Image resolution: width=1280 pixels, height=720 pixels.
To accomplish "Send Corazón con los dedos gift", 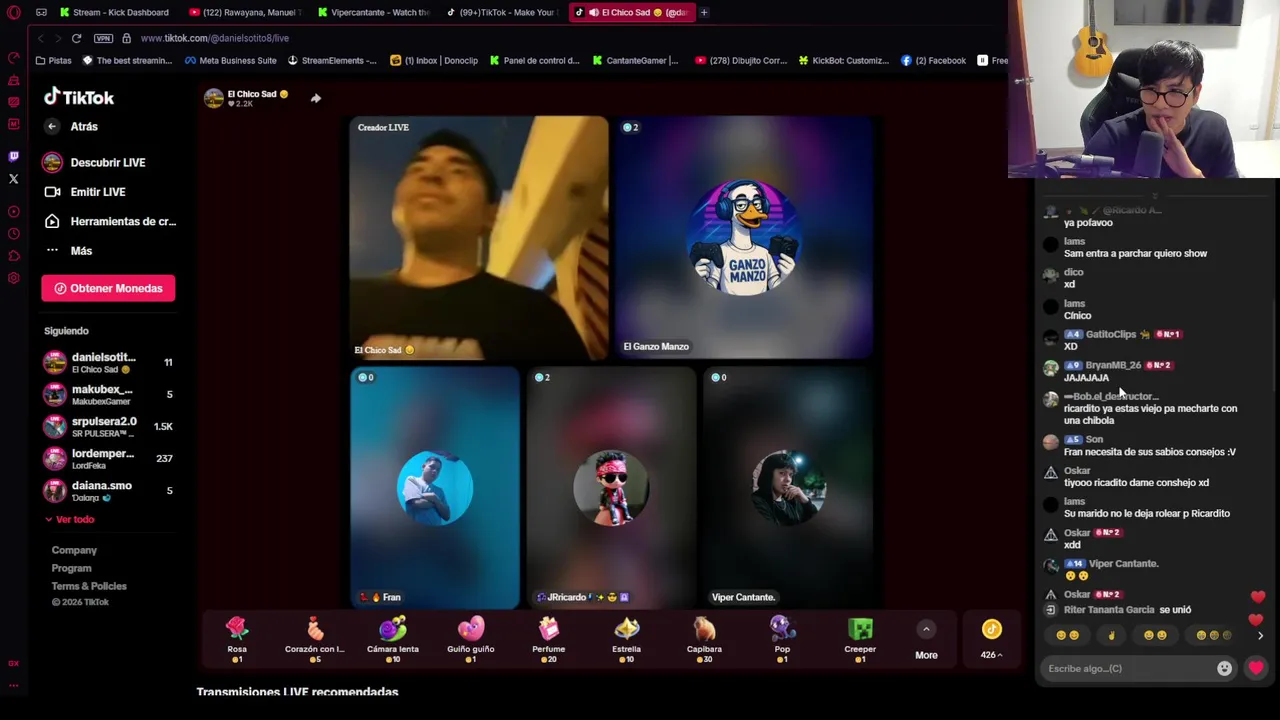I will (315, 639).
